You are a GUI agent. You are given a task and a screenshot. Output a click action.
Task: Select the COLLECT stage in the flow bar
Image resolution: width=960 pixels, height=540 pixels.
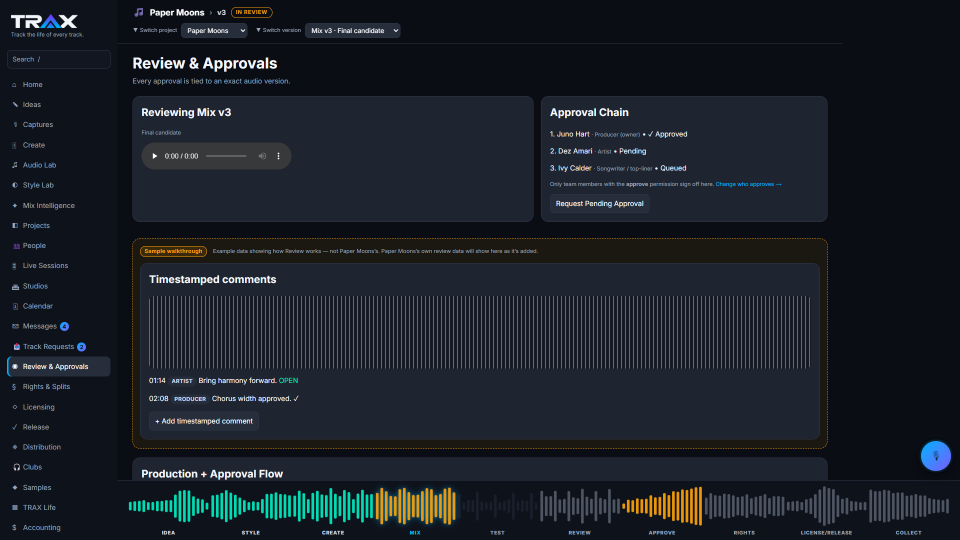pos(909,533)
